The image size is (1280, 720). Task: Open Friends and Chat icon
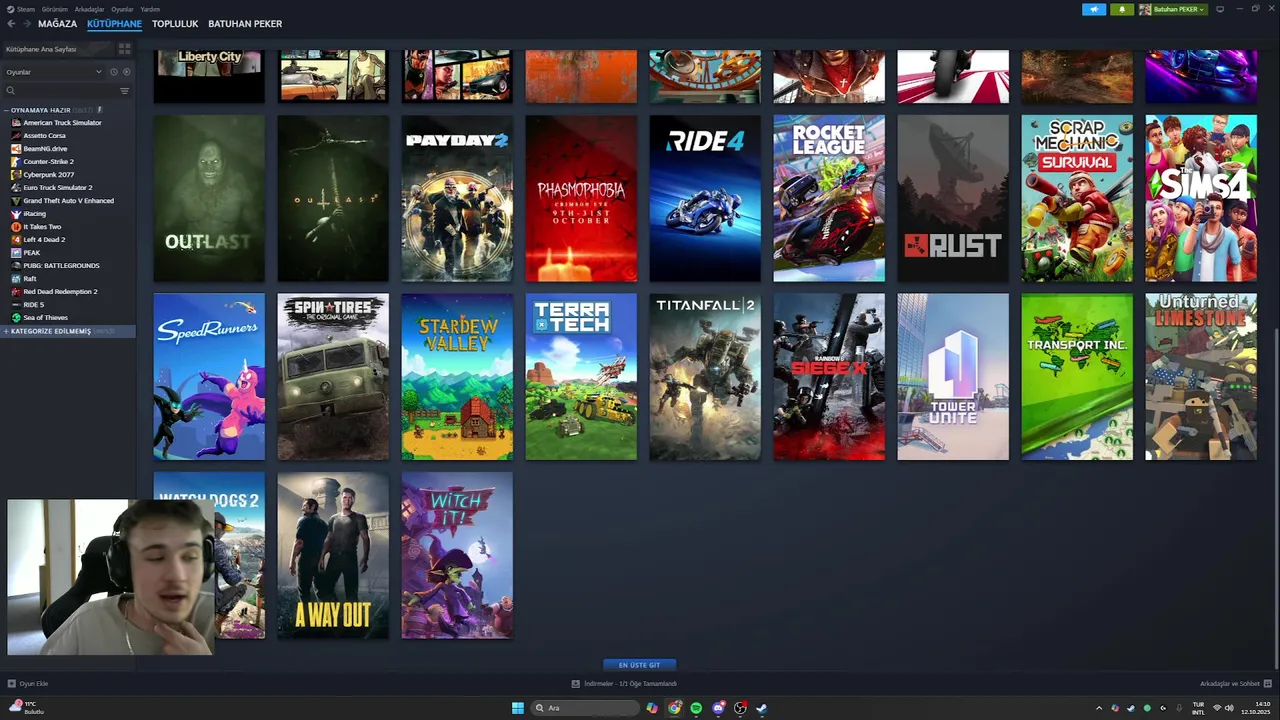pos(1268,684)
